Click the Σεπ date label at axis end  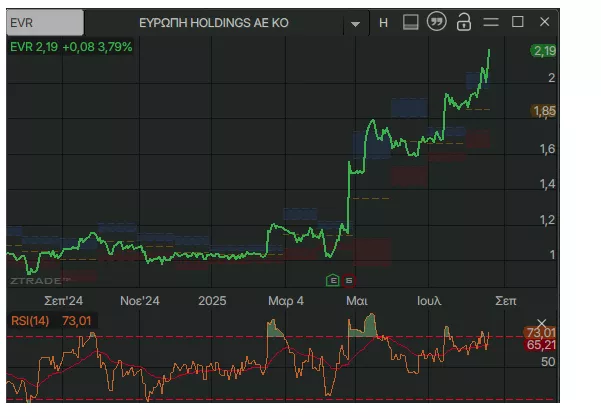pos(506,301)
